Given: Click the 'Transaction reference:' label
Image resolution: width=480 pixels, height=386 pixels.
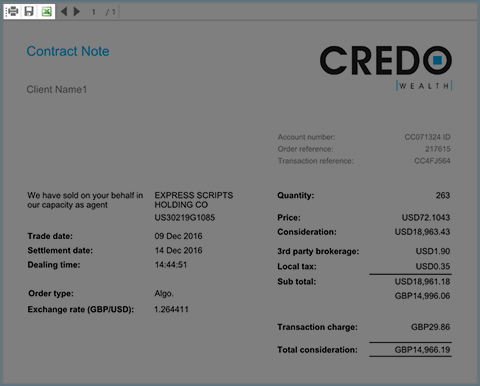Looking at the screenshot, I should pos(315,161).
